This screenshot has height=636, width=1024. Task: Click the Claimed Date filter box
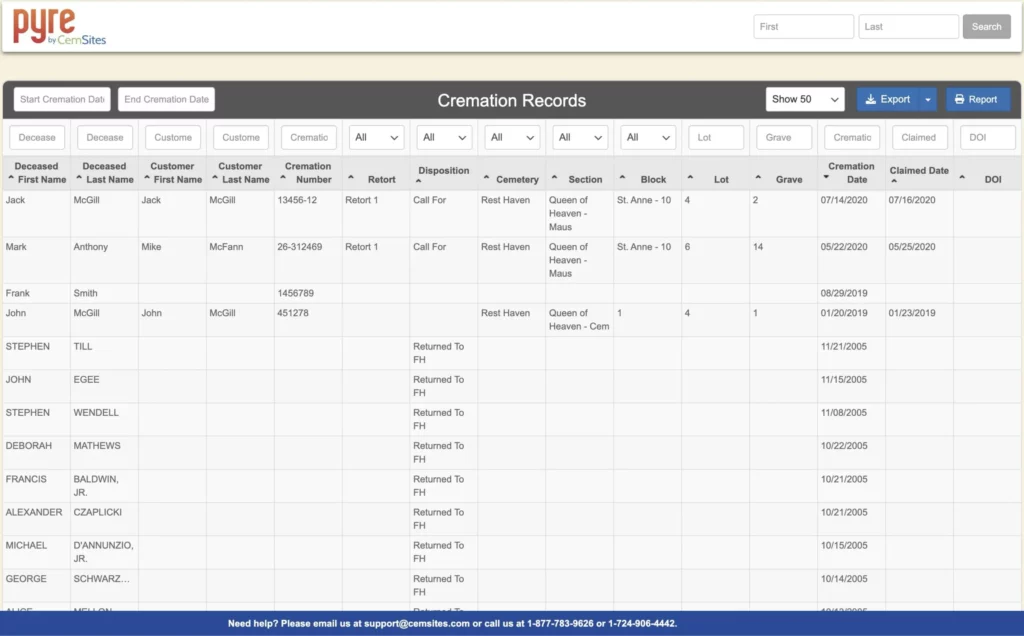click(x=920, y=138)
